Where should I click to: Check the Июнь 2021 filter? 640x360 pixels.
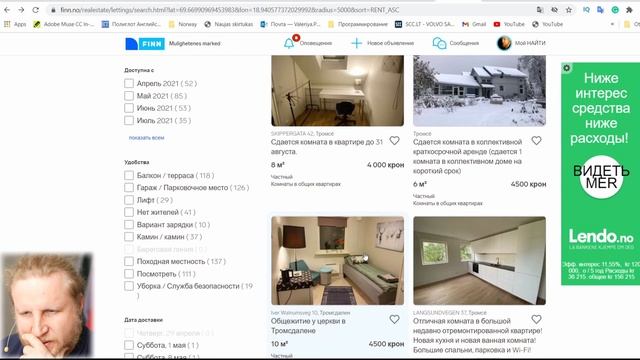tap(129, 108)
